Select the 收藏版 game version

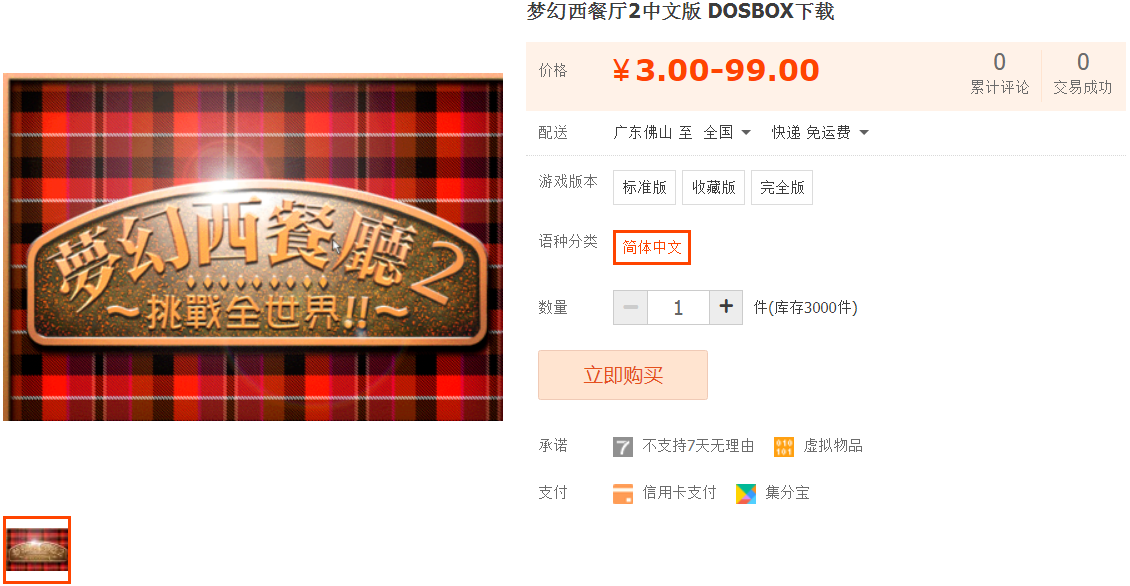(x=713, y=187)
